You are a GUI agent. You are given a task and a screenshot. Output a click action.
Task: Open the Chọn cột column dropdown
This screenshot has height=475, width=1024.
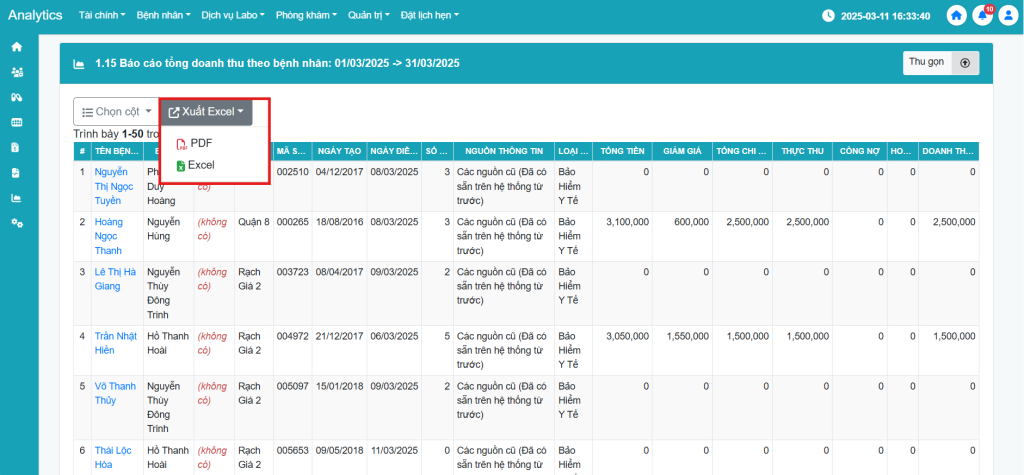click(x=115, y=112)
